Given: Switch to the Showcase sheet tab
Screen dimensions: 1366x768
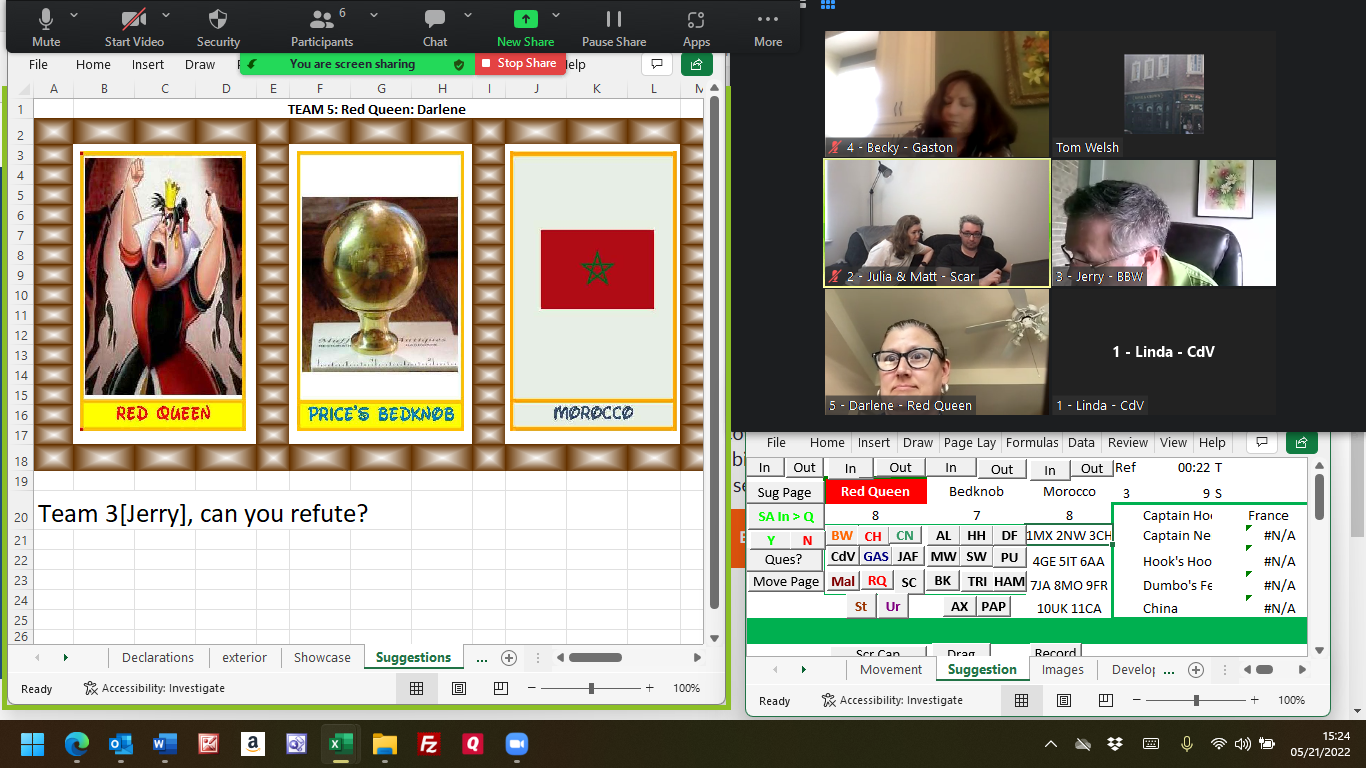Looking at the screenshot, I should coord(322,657).
